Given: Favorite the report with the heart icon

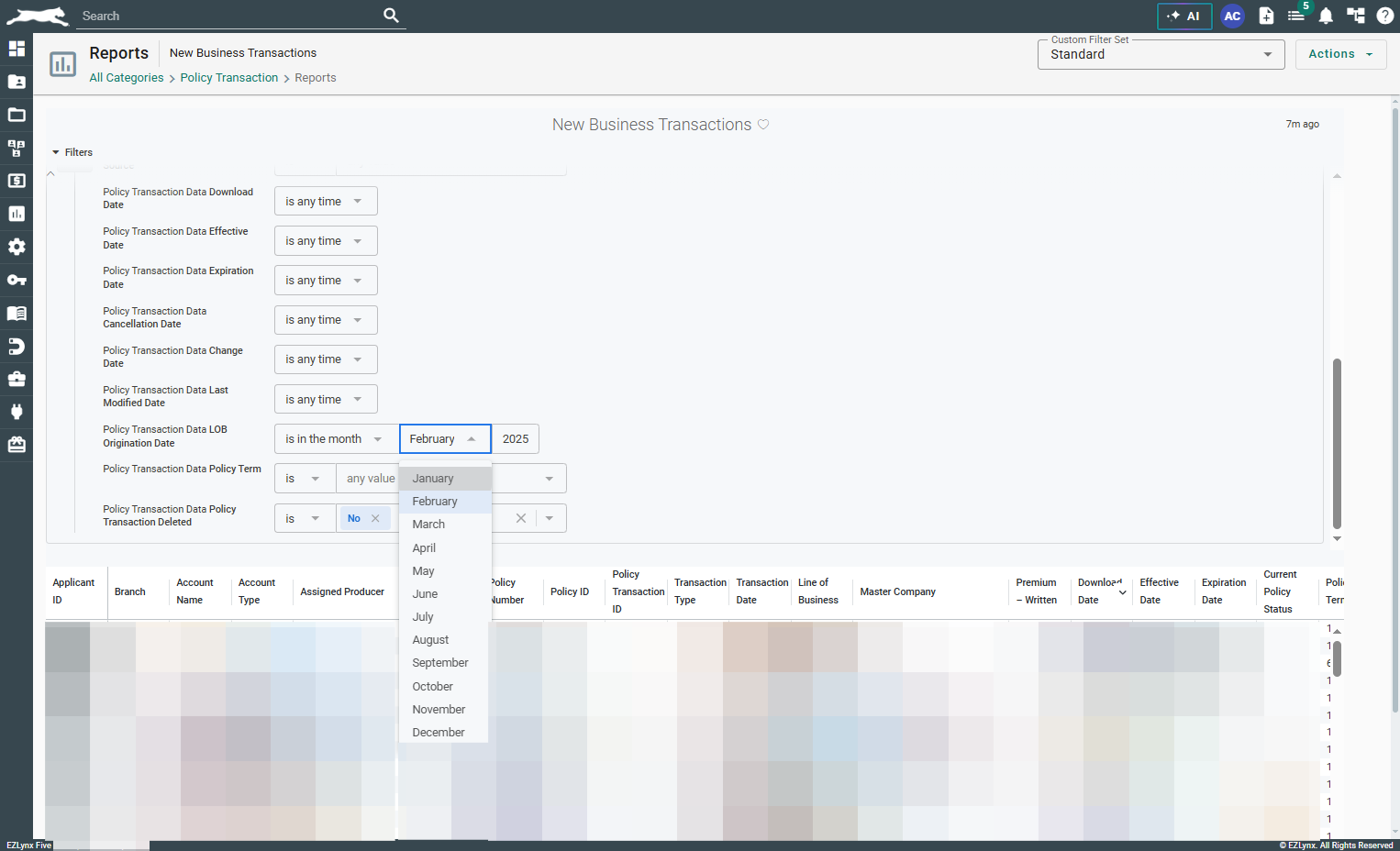Looking at the screenshot, I should (763, 125).
